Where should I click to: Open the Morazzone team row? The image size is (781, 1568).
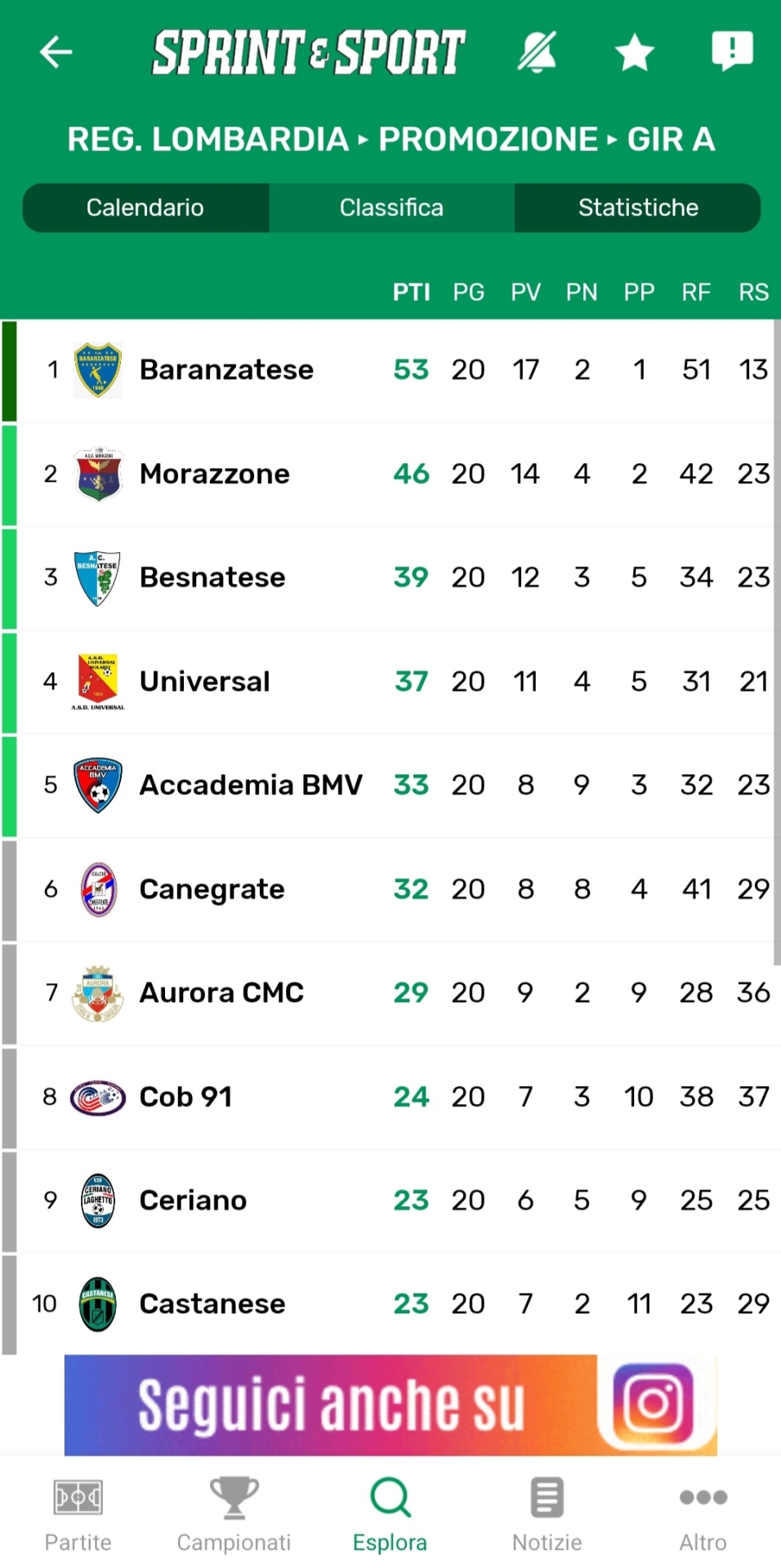click(215, 474)
